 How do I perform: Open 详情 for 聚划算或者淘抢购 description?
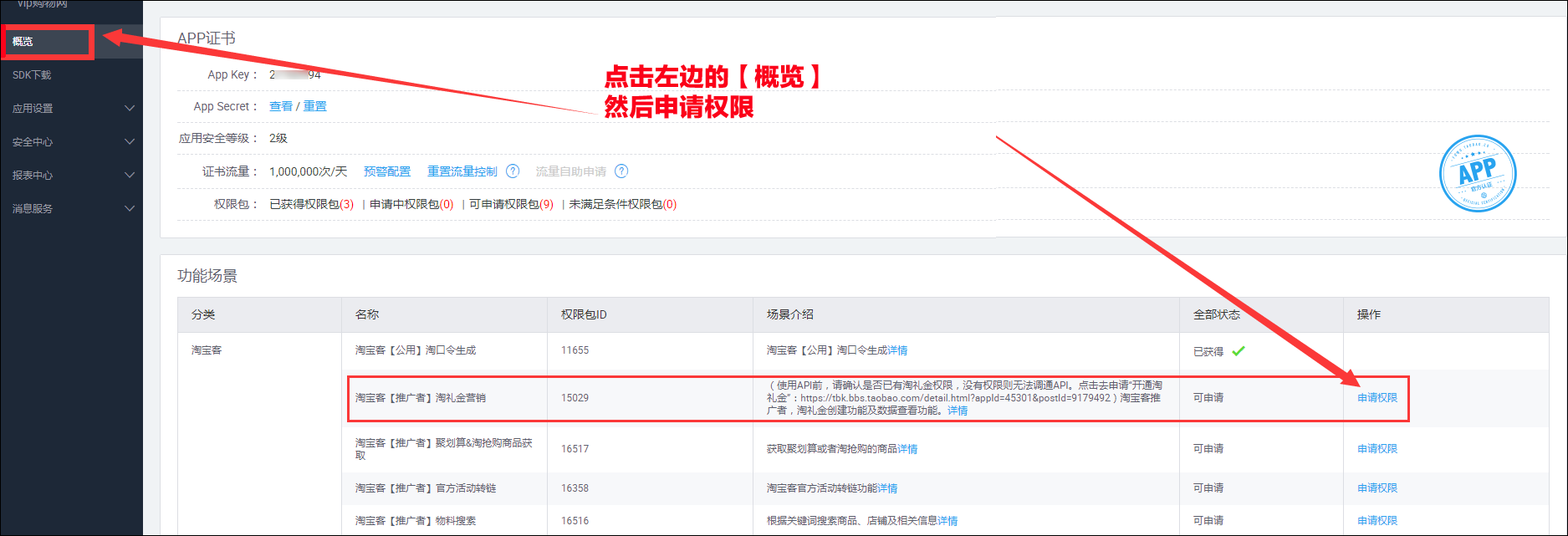pos(907,449)
